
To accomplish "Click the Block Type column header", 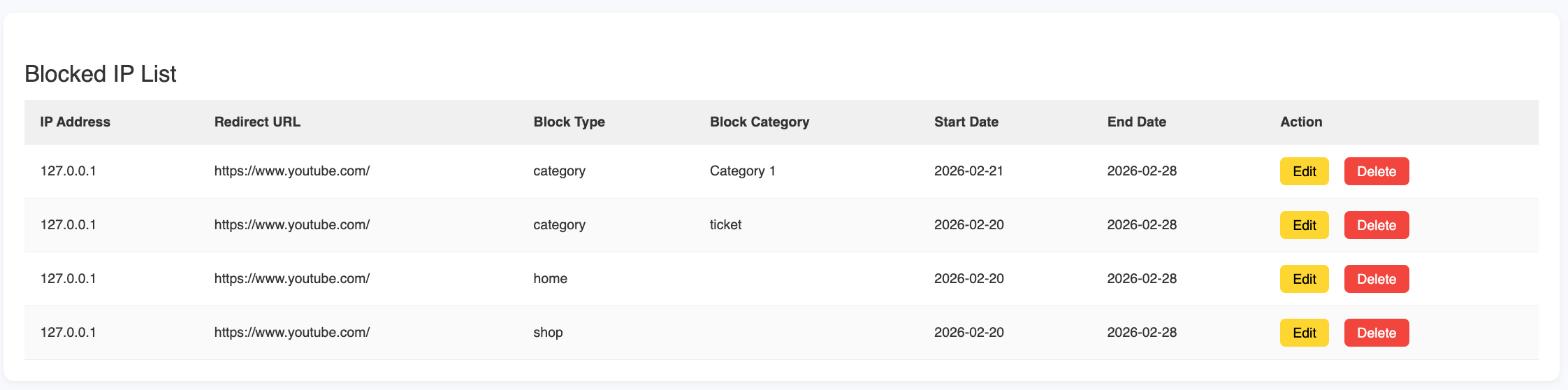I will coord(569,122).
